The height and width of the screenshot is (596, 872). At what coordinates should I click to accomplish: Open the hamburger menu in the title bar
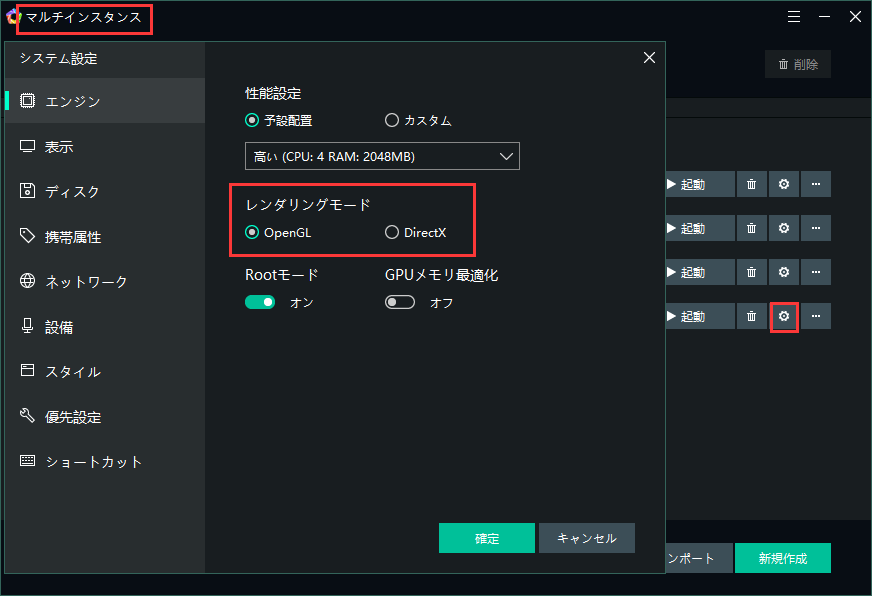pos(794,17)
